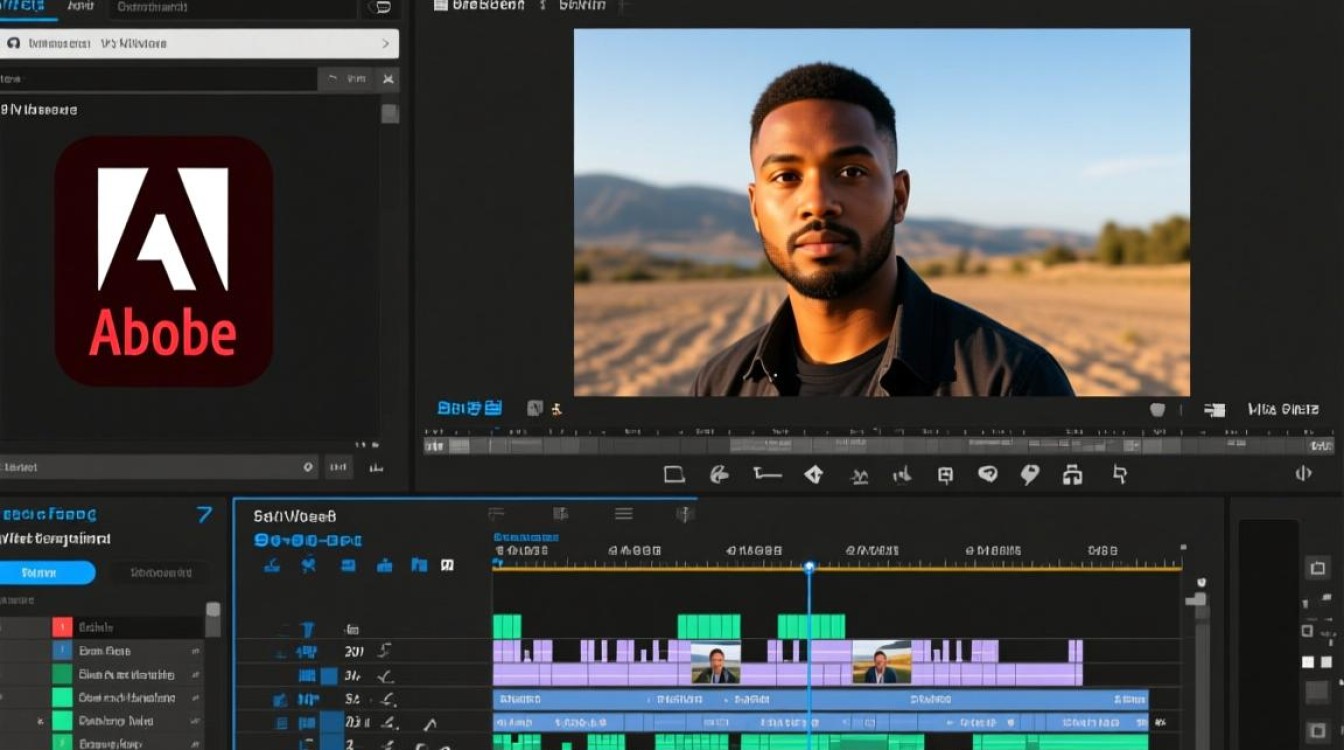Click the X button beside the search field
This screenshot has height=750, width=1344.
(388, 79)
